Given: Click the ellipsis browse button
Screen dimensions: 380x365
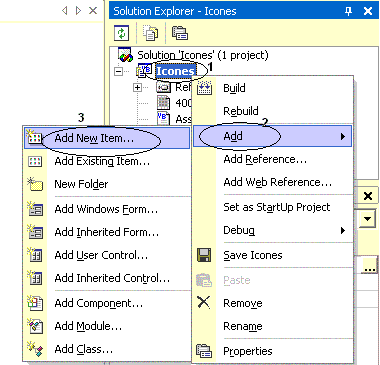Looking at the screenshot, I should (370, 265).
